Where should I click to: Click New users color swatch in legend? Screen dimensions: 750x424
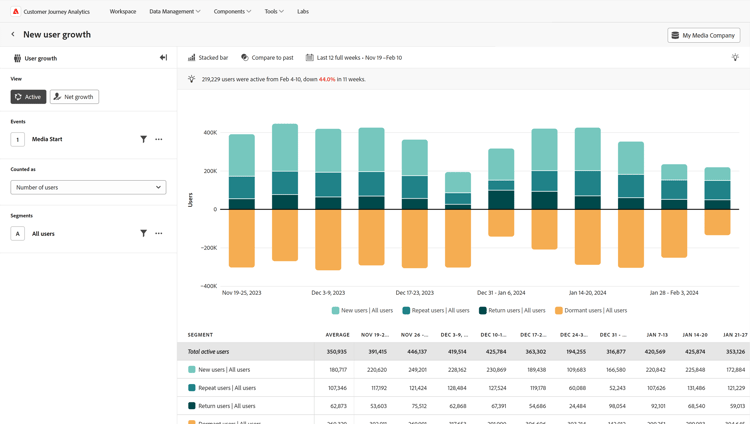tap(336, 310)
